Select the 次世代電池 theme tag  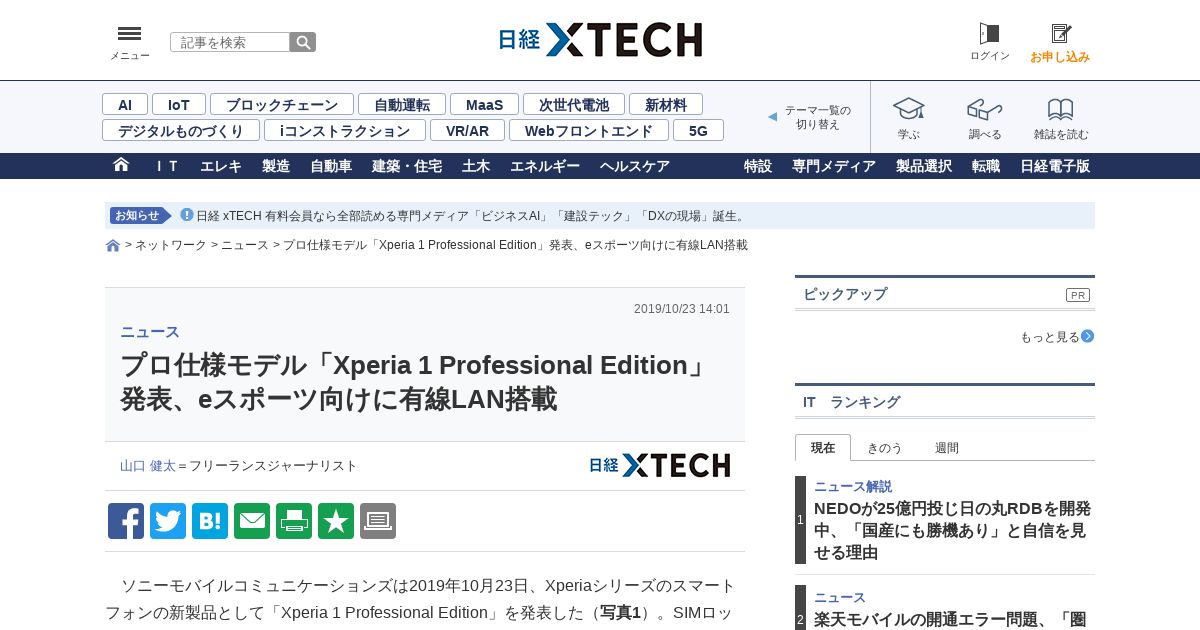click(574, 104)
